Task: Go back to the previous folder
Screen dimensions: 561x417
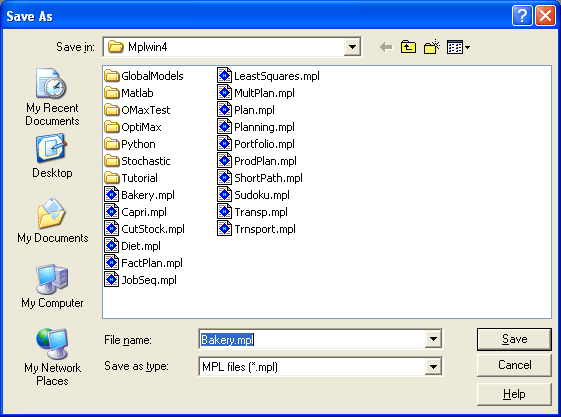Action: pyautogui.click(x=386, y=47)
